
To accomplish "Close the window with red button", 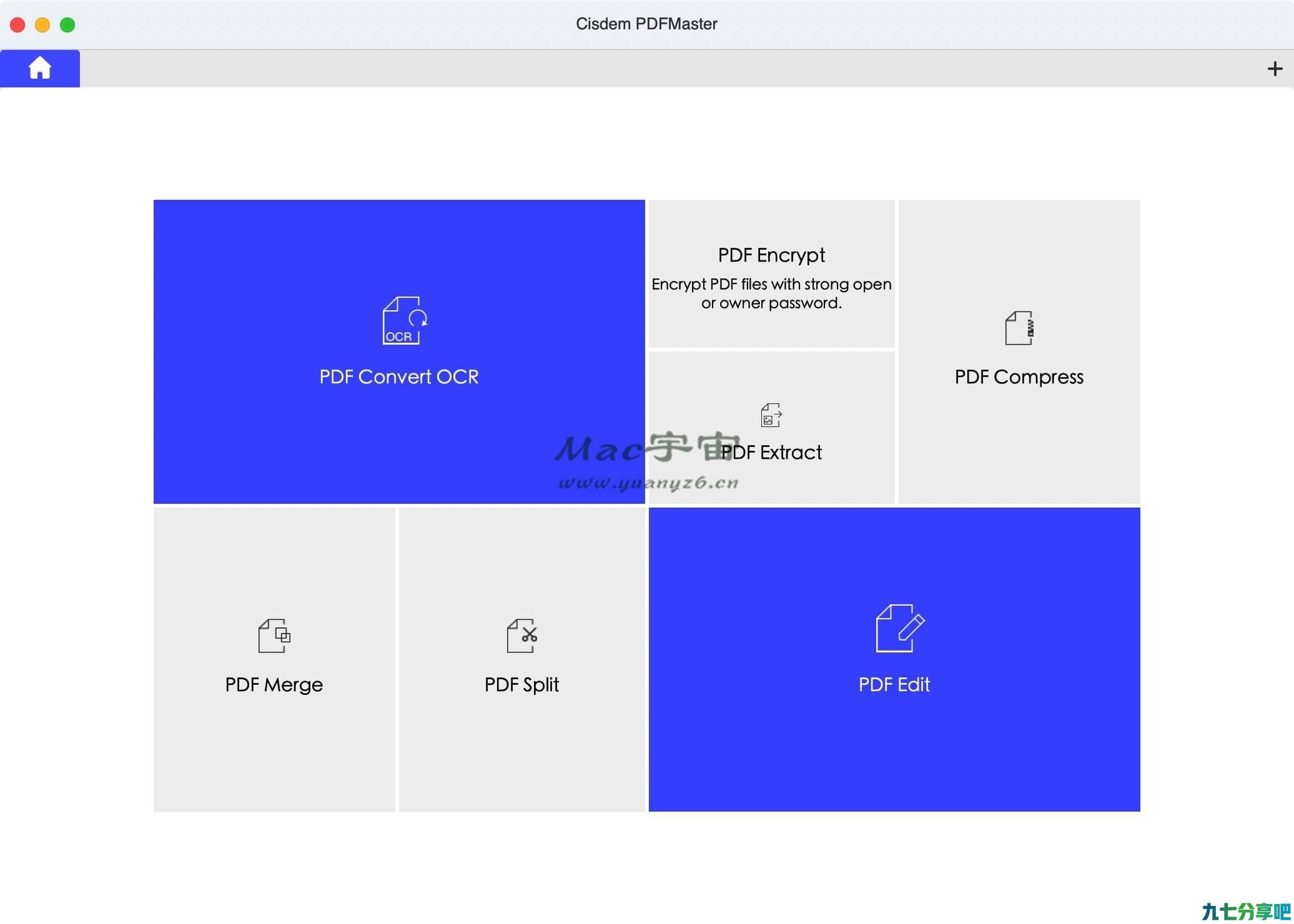I will [17, 25].
